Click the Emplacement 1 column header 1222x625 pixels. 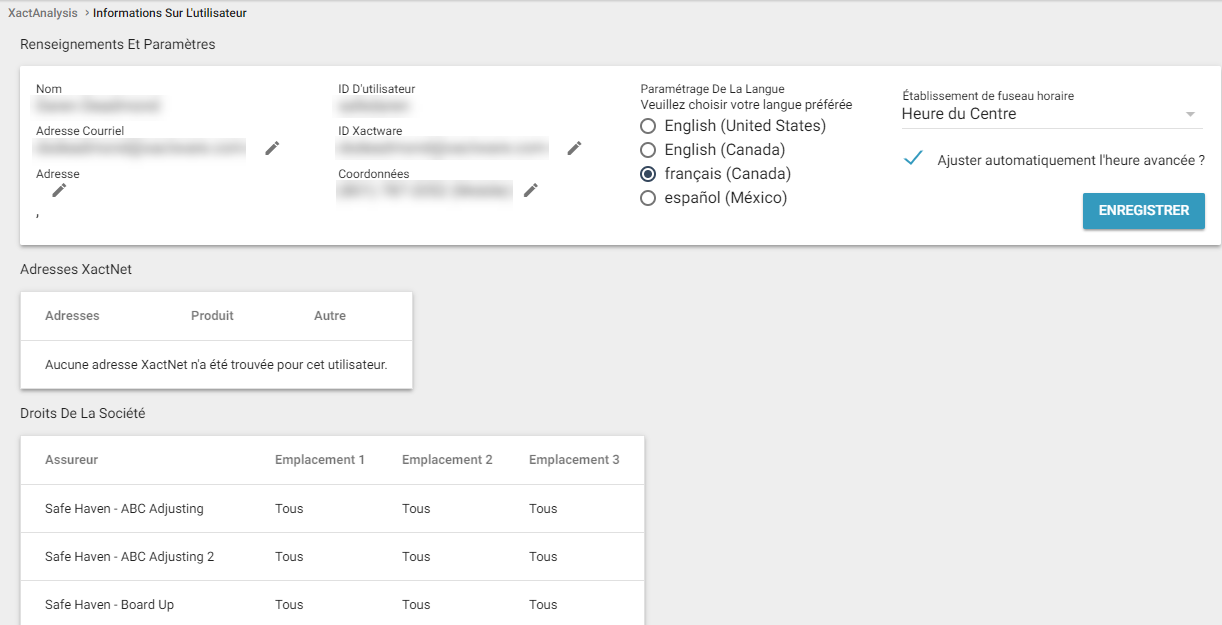[x=320, y=460]
